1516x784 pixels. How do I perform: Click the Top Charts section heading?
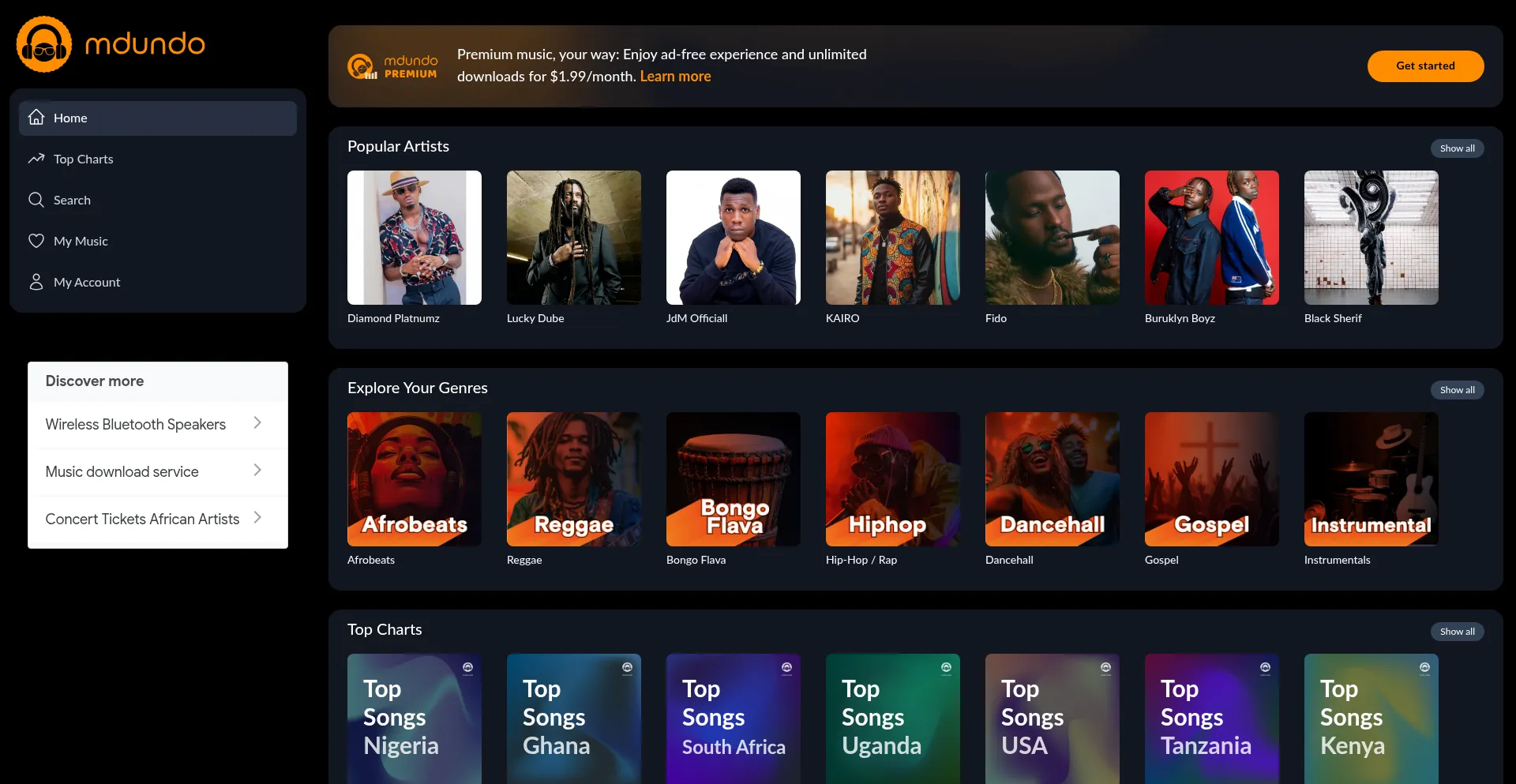click(x=385, y=629)
